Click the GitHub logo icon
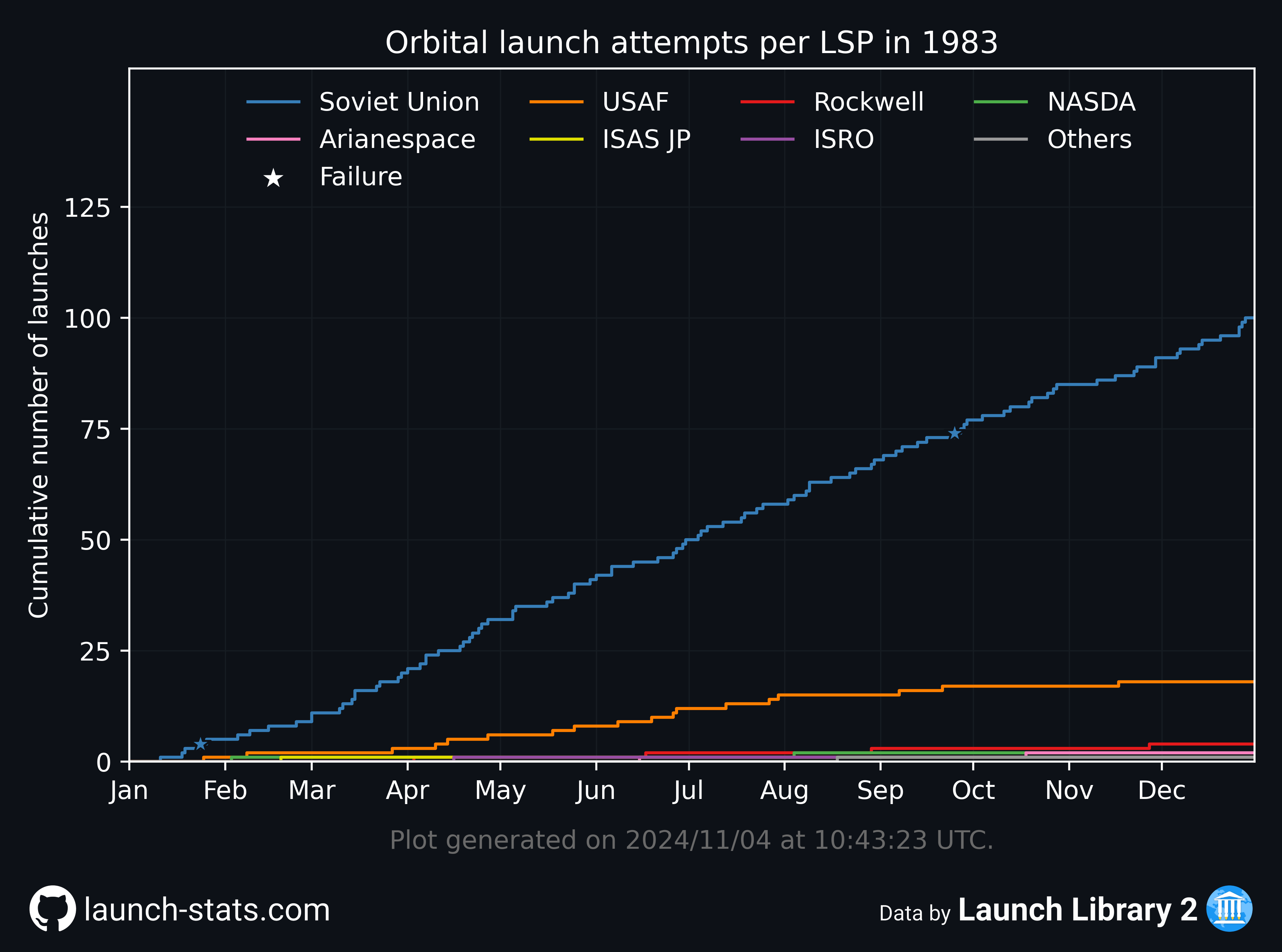This screenshot has height=952, width=1282. click(x=52, y=909)
